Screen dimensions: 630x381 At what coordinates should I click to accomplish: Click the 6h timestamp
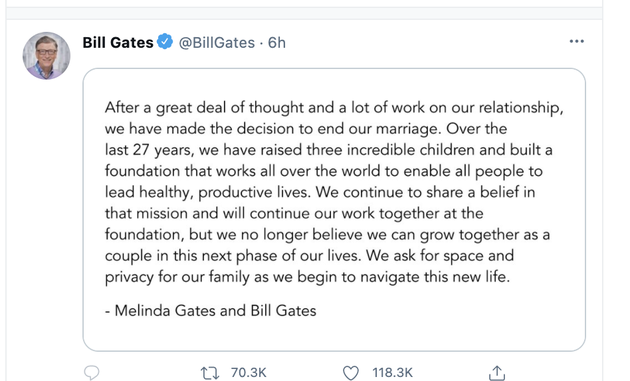pos(277,43)
